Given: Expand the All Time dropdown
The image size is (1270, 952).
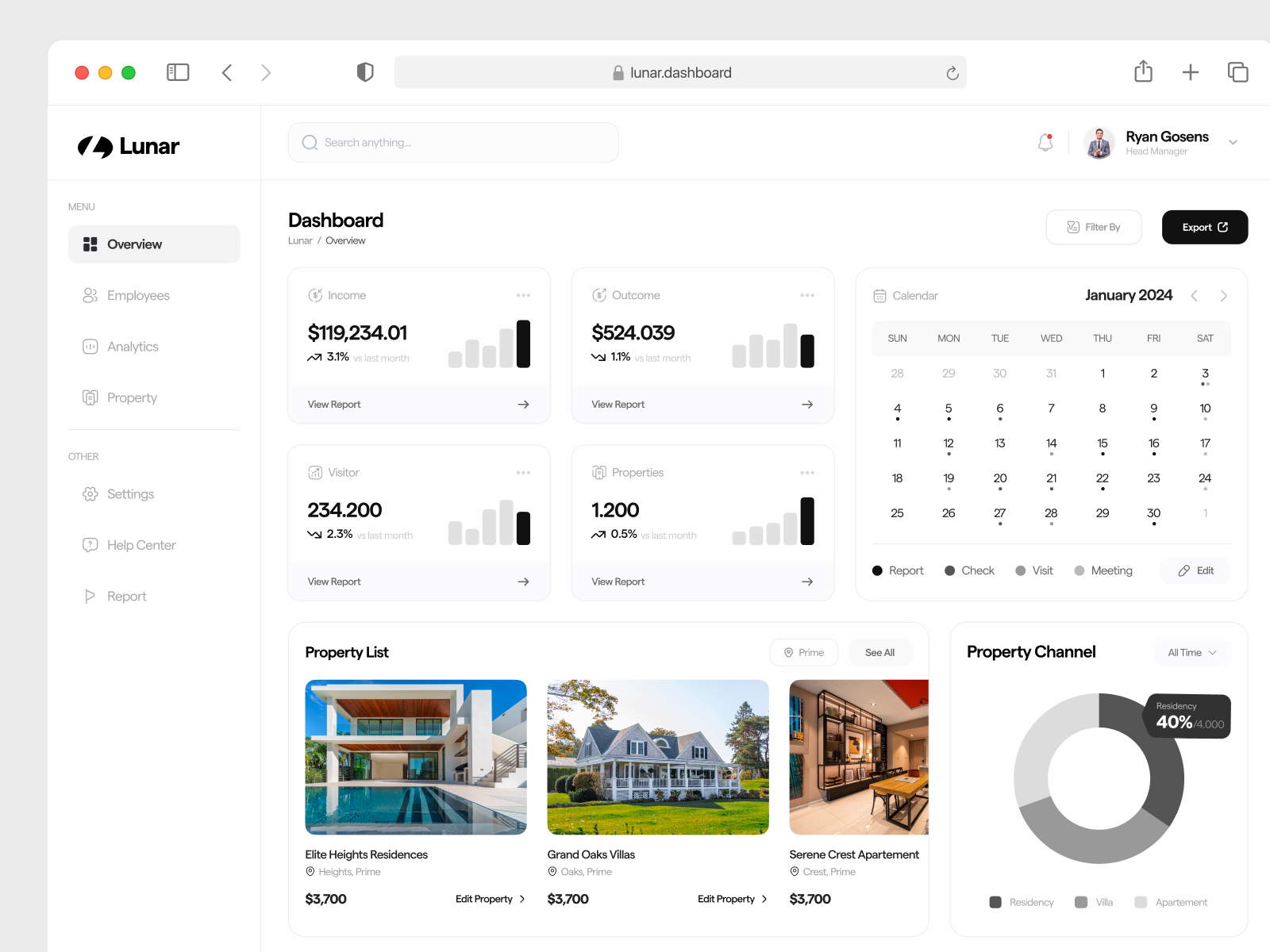Looking at the screenshot, I should [x=1191, y=652].
